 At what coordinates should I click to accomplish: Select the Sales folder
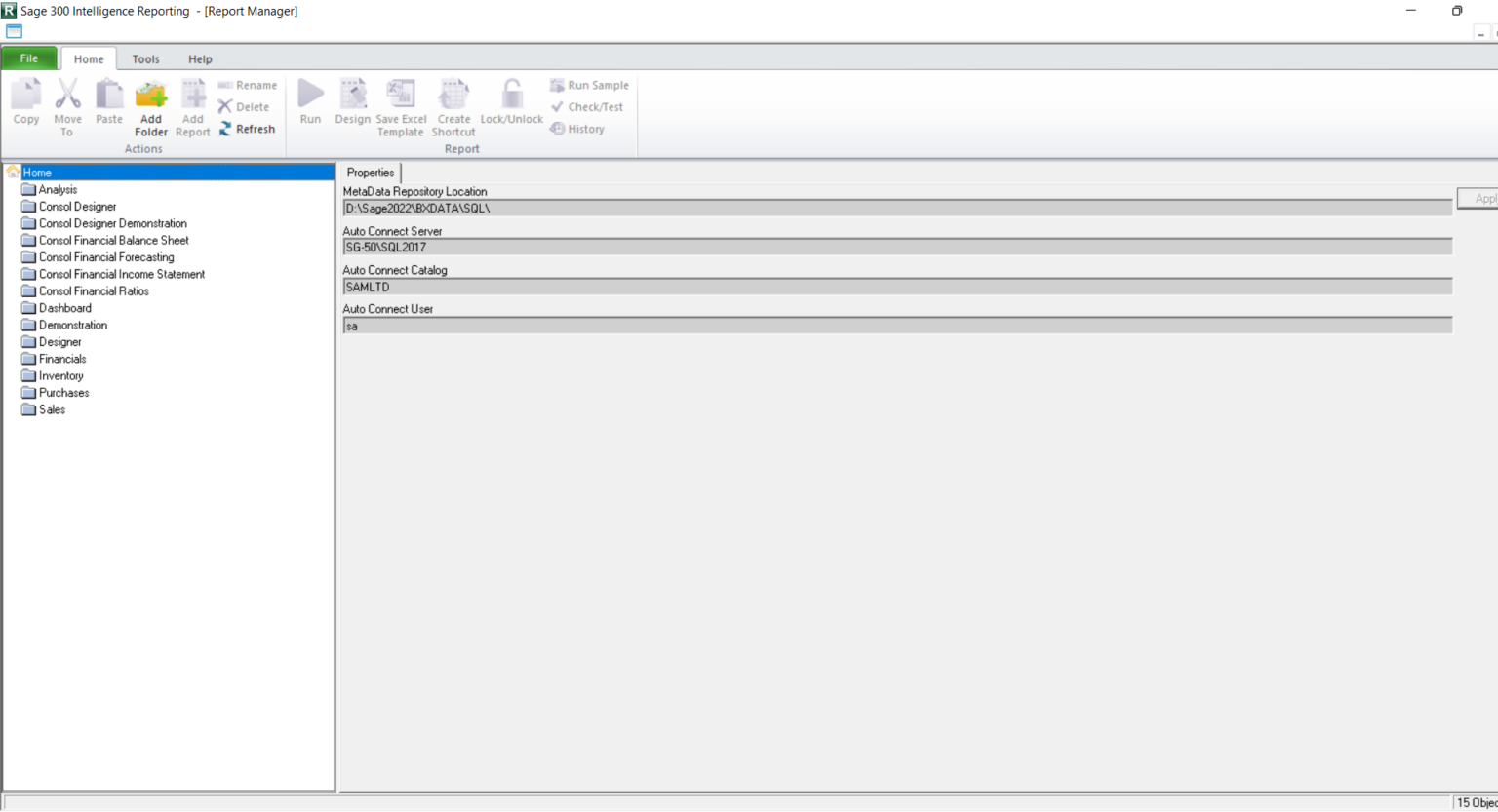point(51,409)
